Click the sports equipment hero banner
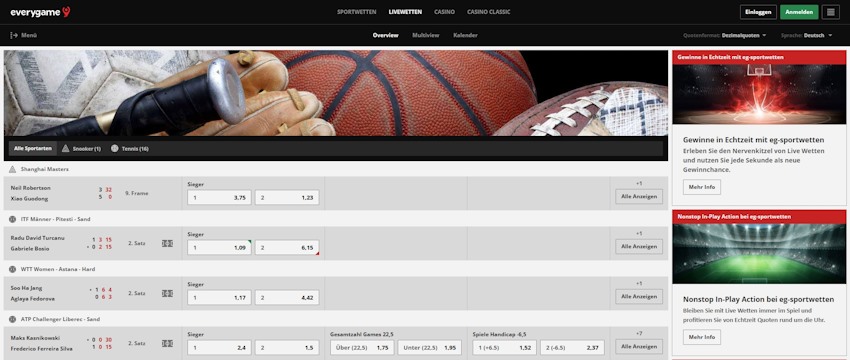This screenshot has width=850, height=360. (336, 93)
